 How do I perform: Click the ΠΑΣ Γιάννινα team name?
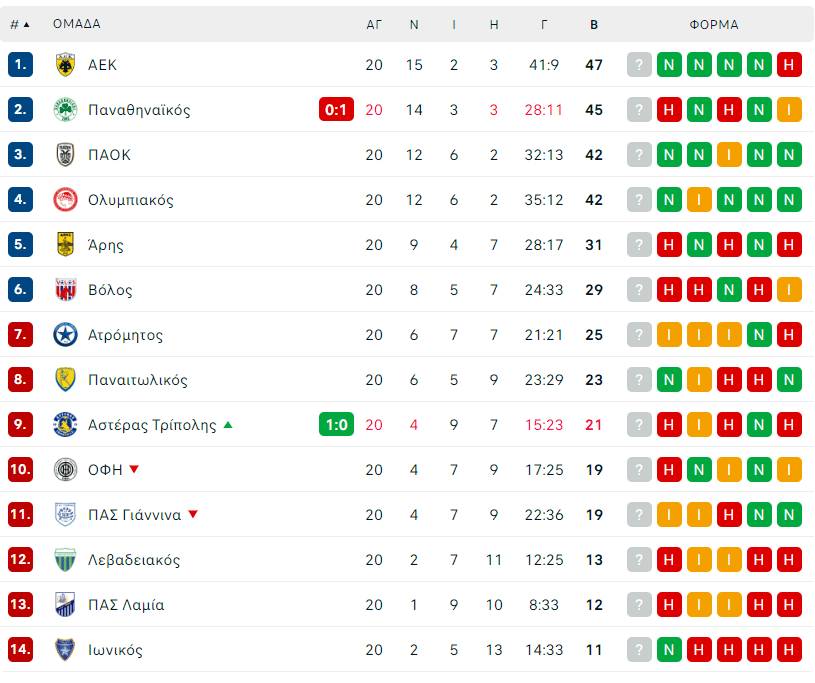click(134, 515)
